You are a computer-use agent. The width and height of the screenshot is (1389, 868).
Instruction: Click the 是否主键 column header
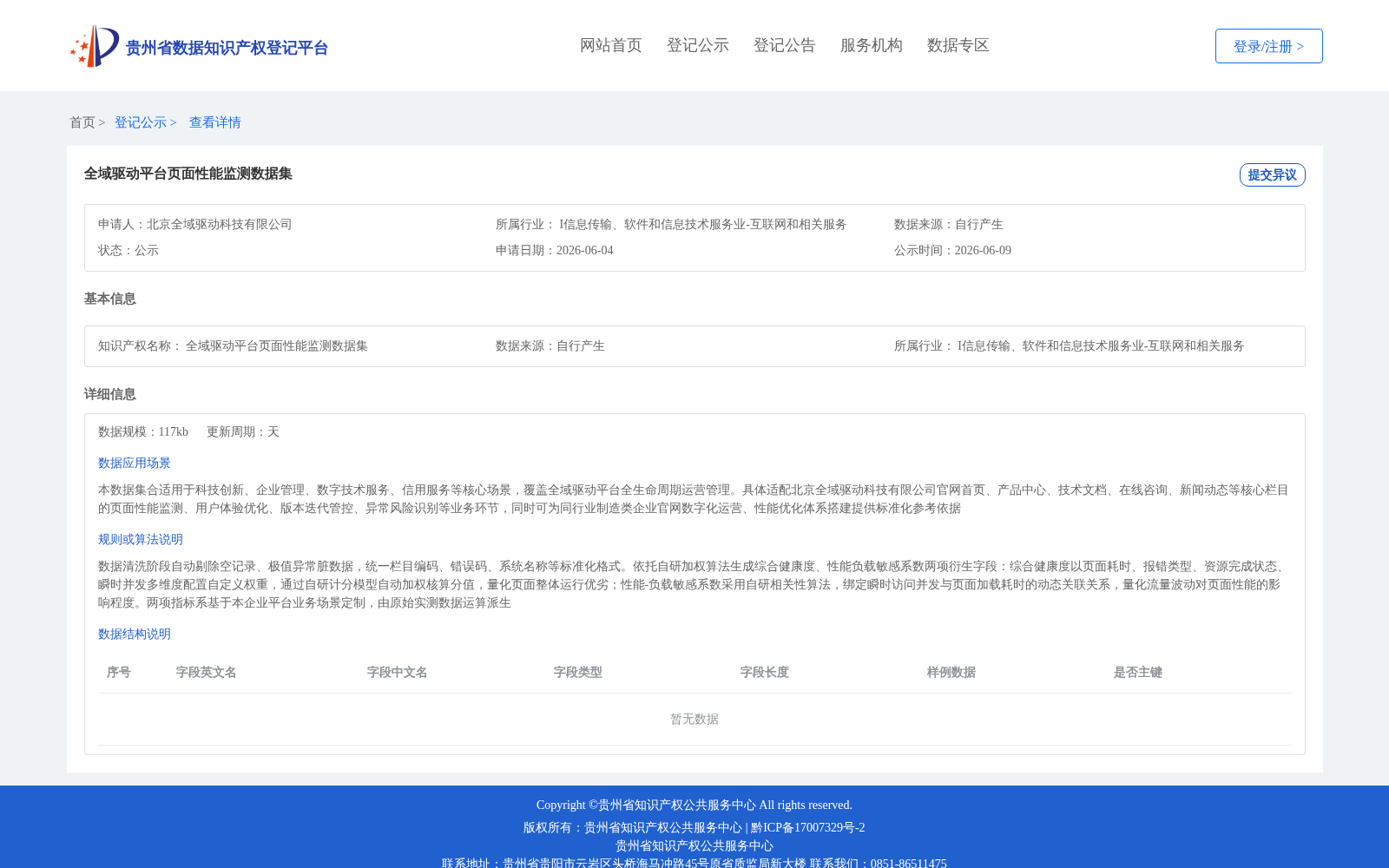1138,672
